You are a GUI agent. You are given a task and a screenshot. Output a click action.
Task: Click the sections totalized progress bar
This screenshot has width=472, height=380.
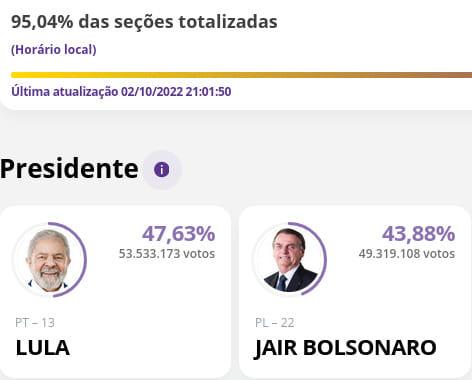coord(242,75)
